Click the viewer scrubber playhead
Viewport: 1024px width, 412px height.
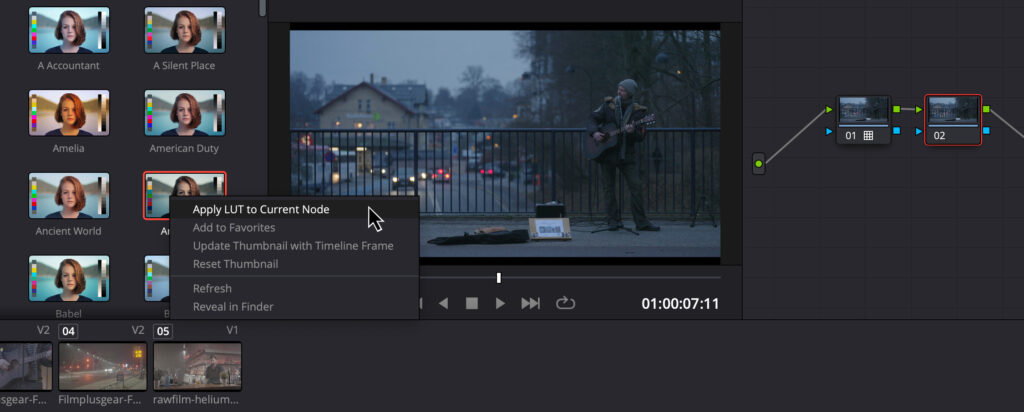pos(498,277)
